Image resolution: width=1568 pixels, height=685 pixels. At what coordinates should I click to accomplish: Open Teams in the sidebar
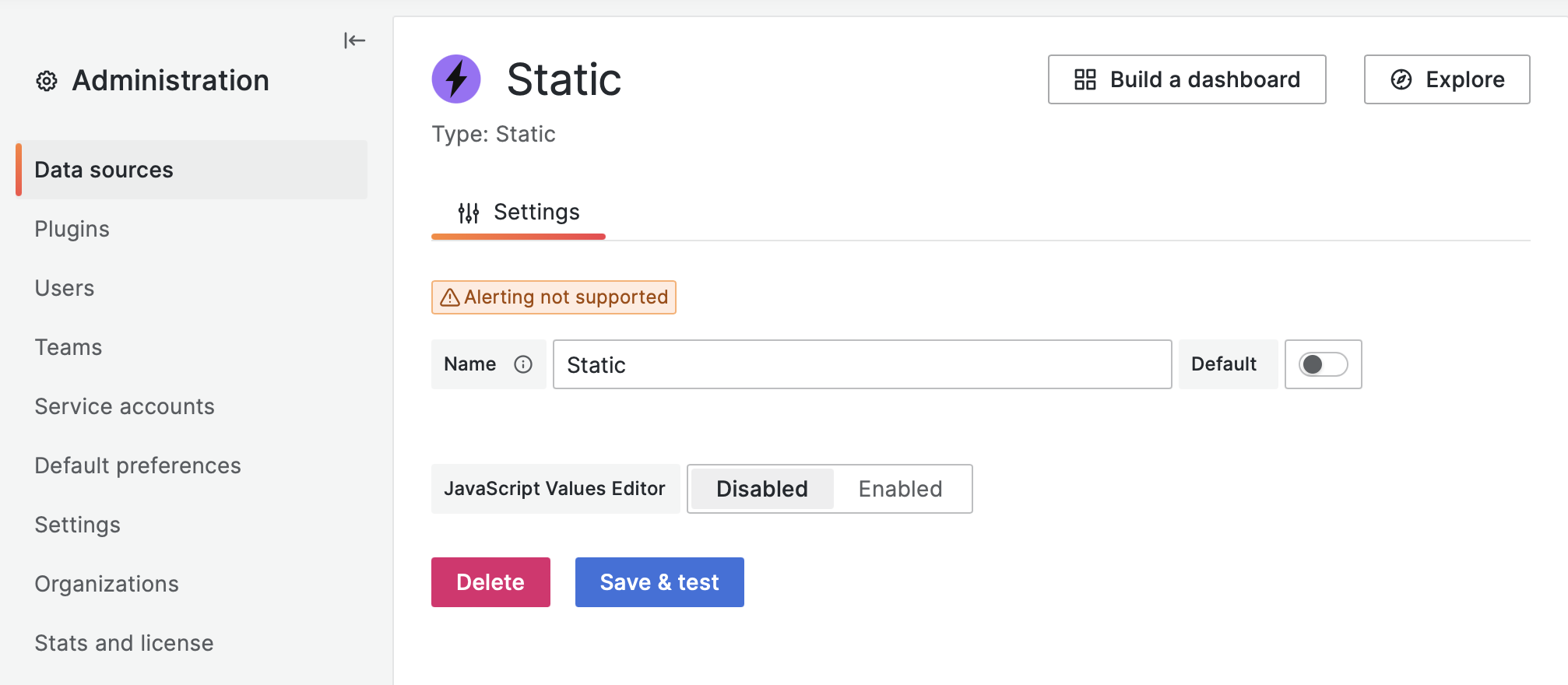point(69,347)
